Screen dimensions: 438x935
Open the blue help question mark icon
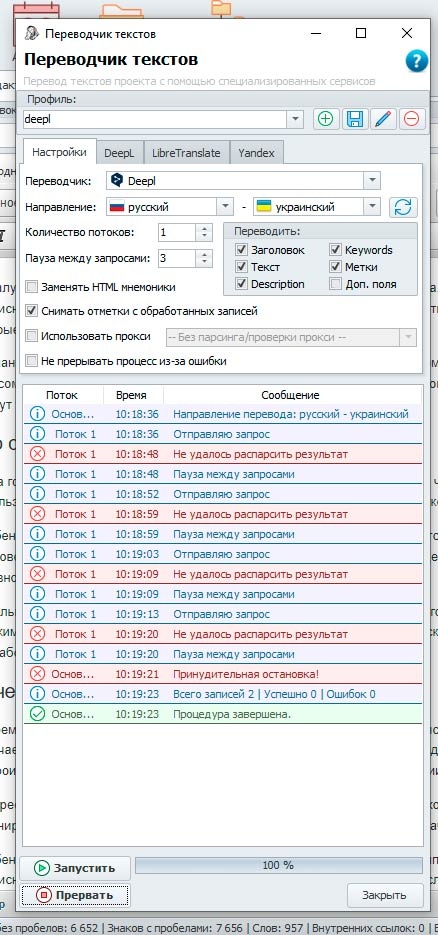click(x=417, y=61)
